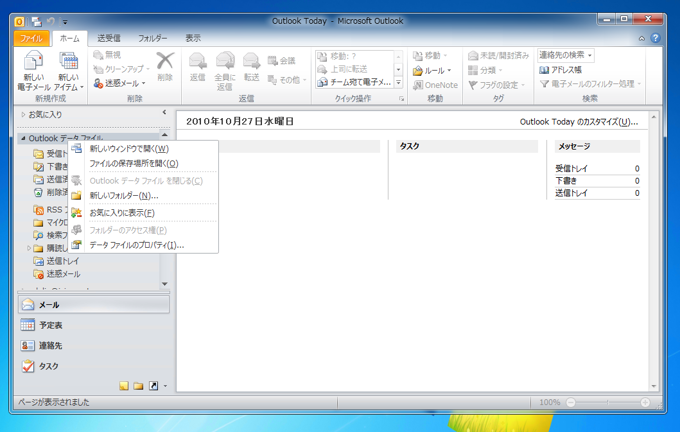Select チーム宛て電子メール quick step
Screen dimensions: 680x432
(354, 82)
